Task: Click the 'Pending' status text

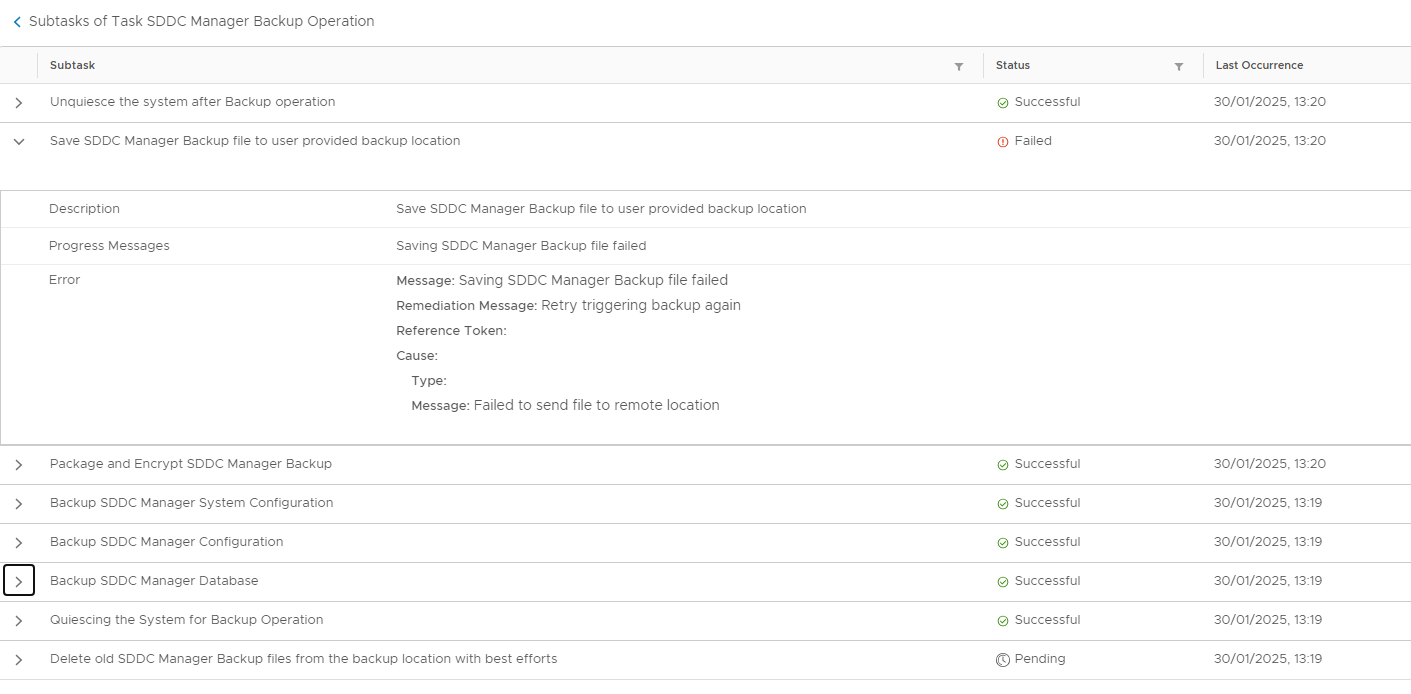Action: [1040, 659]
